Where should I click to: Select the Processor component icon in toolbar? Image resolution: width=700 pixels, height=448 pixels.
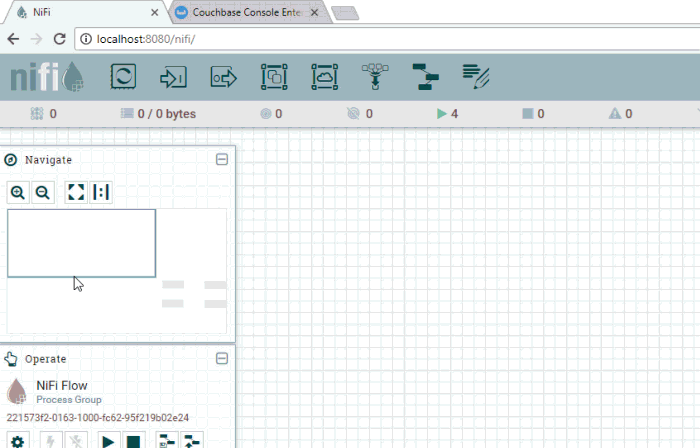[122, 77]
